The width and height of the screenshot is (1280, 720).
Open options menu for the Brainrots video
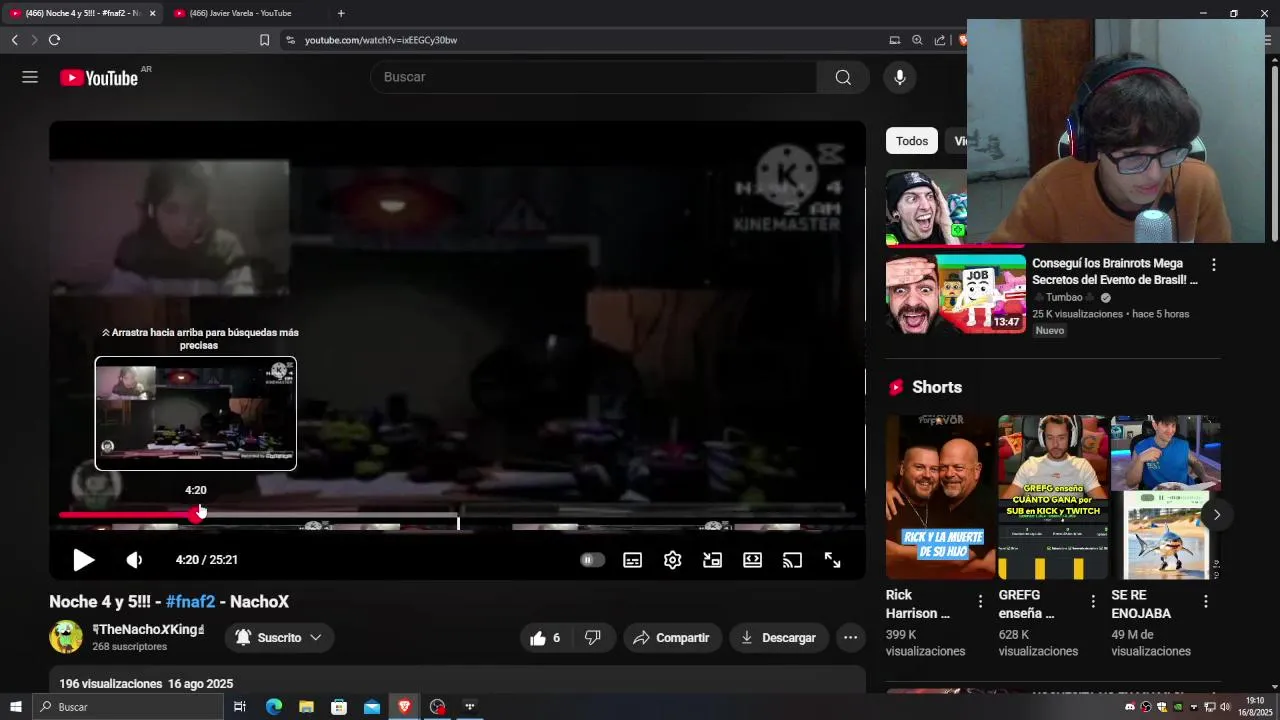1214,265
